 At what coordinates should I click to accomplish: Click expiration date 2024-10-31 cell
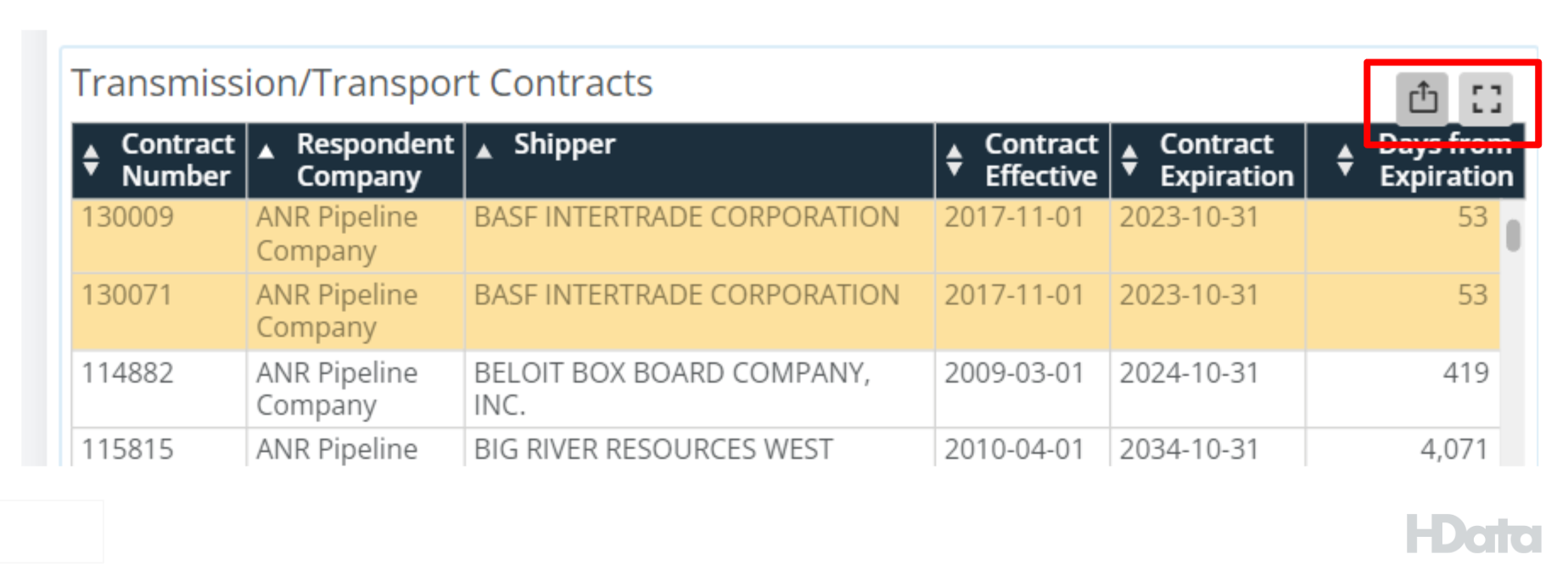(1207, 389)
